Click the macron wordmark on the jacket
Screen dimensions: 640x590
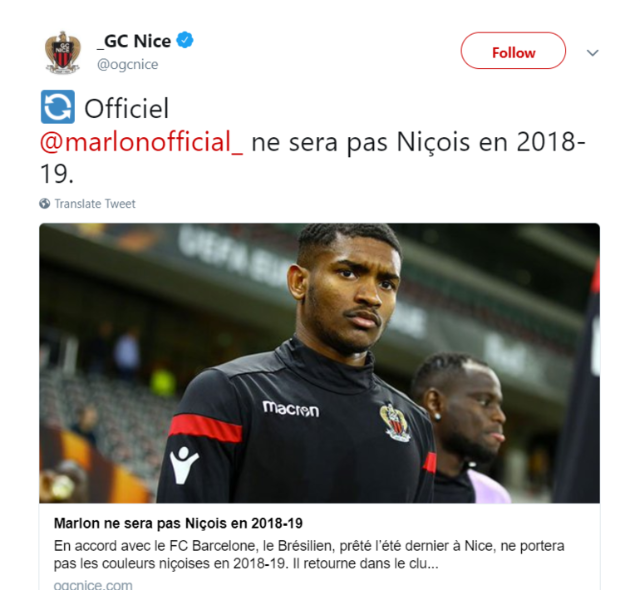tap(291, 408)
